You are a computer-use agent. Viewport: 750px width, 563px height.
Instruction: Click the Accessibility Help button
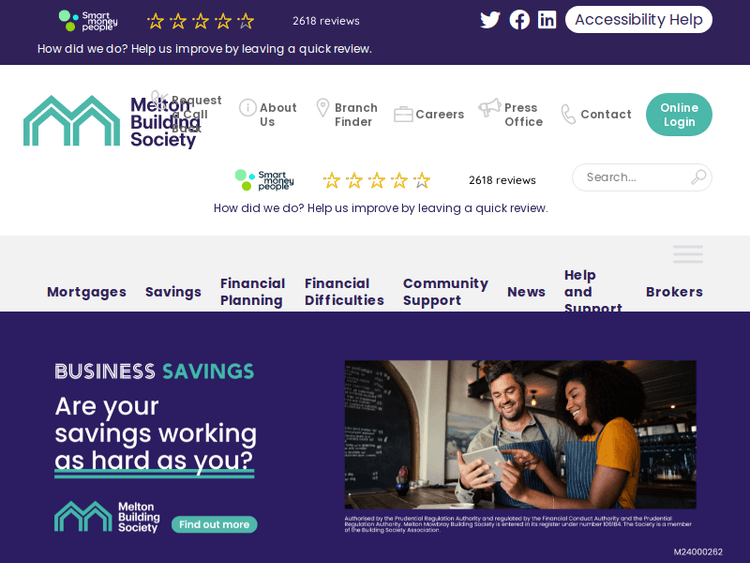pos(639,20)
